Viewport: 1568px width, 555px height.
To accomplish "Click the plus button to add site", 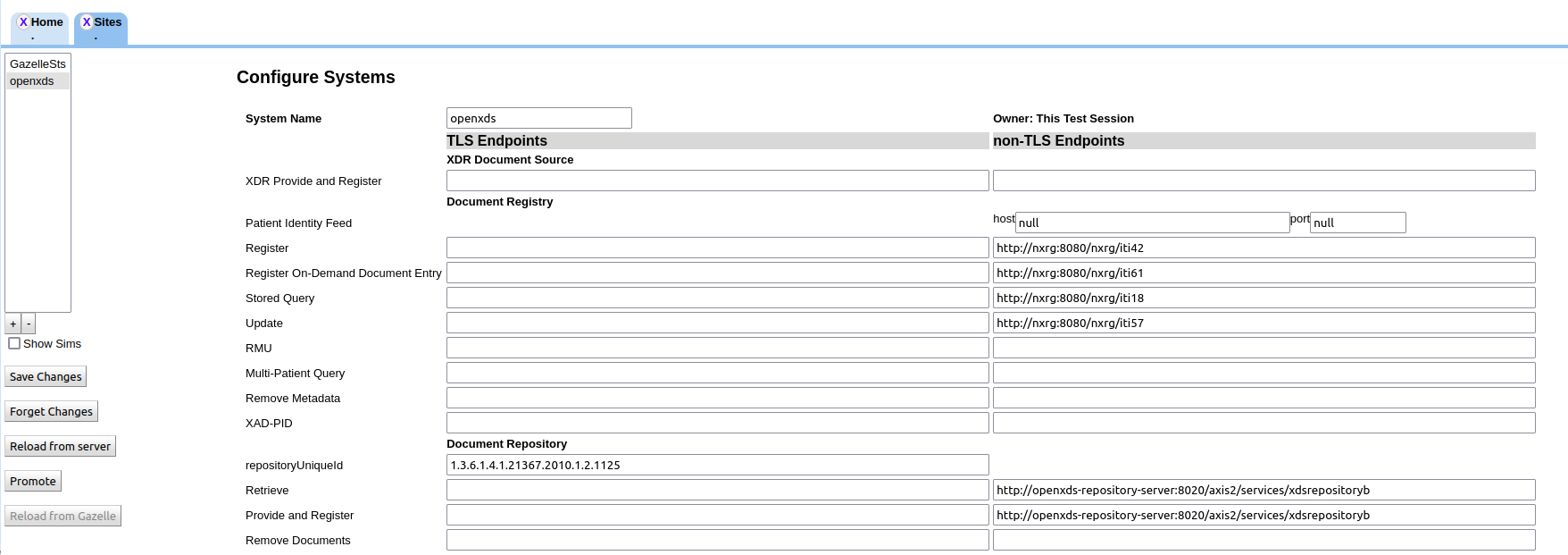I will pos(13,324).
